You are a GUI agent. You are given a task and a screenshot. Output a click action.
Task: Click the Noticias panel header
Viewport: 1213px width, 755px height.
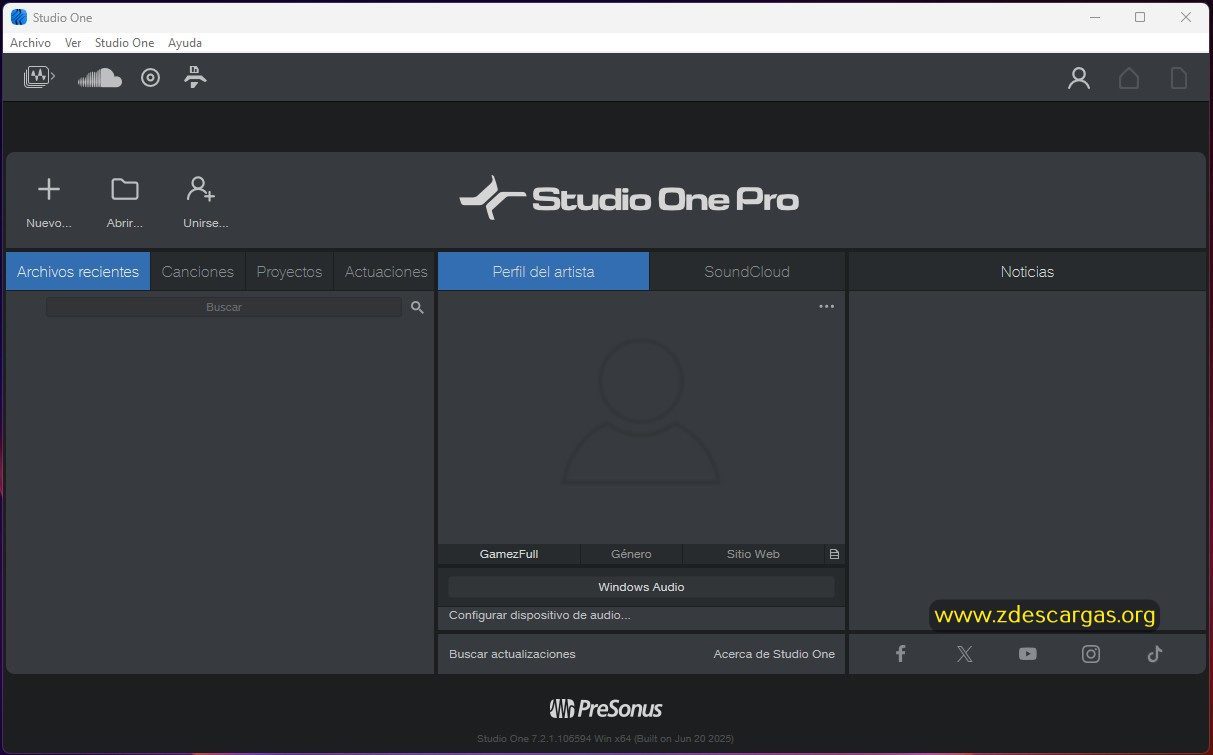1027,272
